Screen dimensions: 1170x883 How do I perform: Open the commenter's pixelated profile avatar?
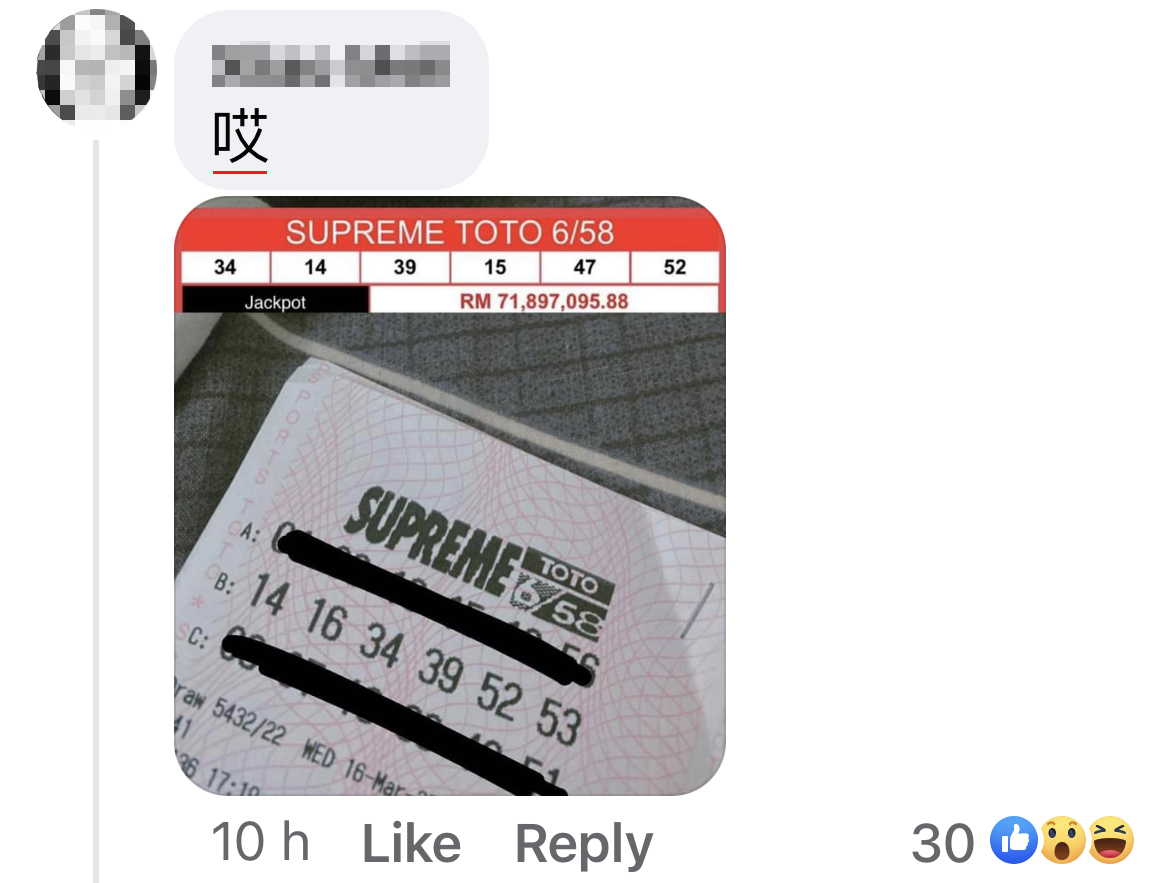point(97,65)
